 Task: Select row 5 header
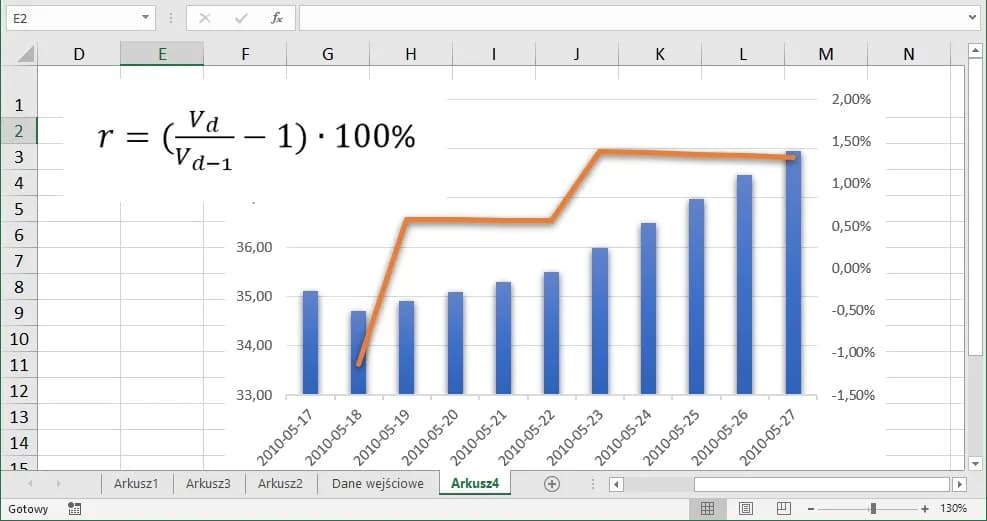pyautogui.click(x=19, y=209)
